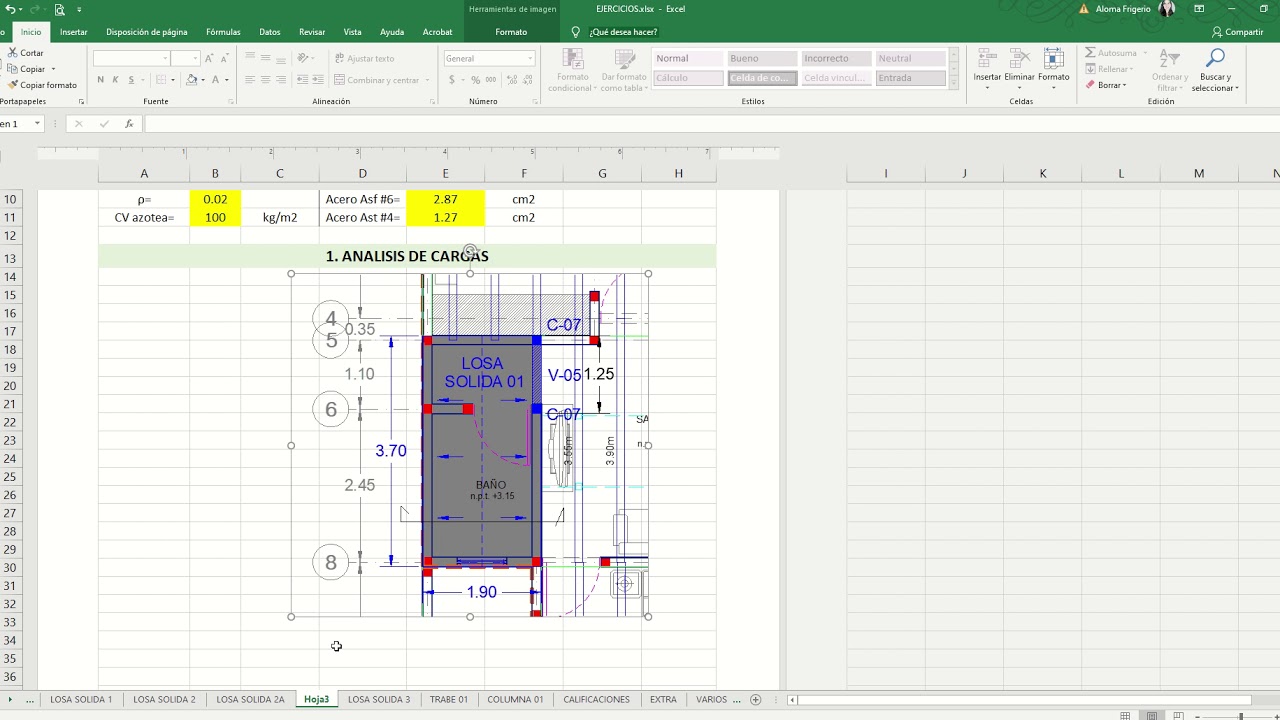Click the Cortar (cut) icon

click(x=12, y=53)
